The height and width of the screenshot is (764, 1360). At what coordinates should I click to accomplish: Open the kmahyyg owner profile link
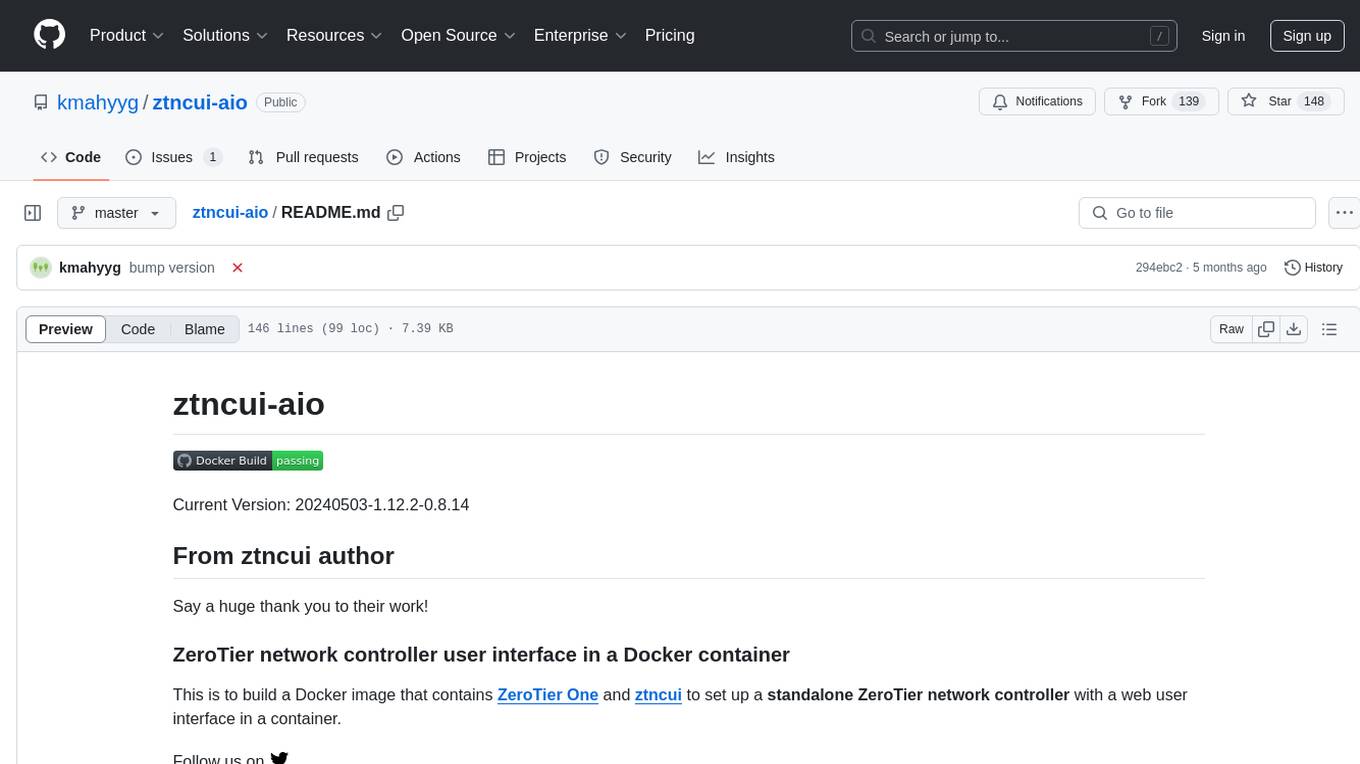pos(98,102)
